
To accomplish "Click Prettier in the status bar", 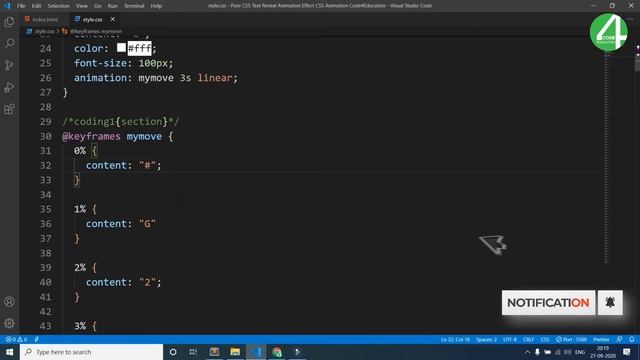I will pos(601,339).
